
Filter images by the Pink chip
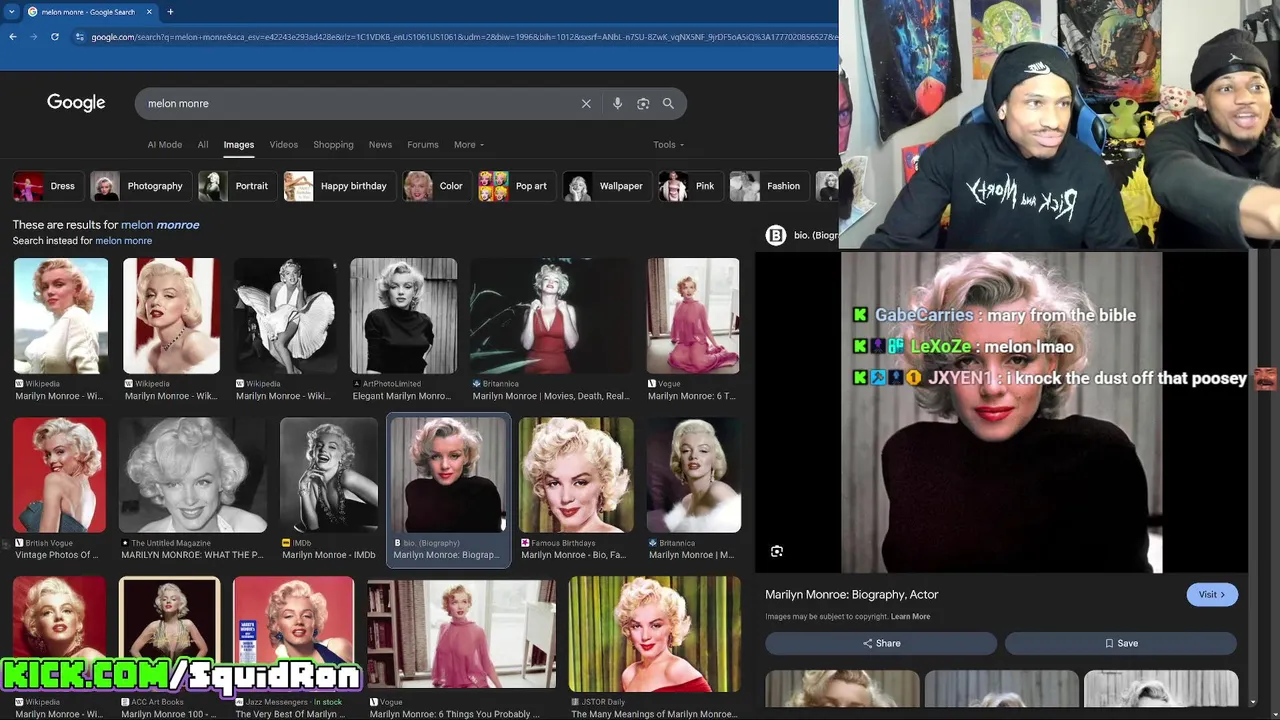coord(689,186)
